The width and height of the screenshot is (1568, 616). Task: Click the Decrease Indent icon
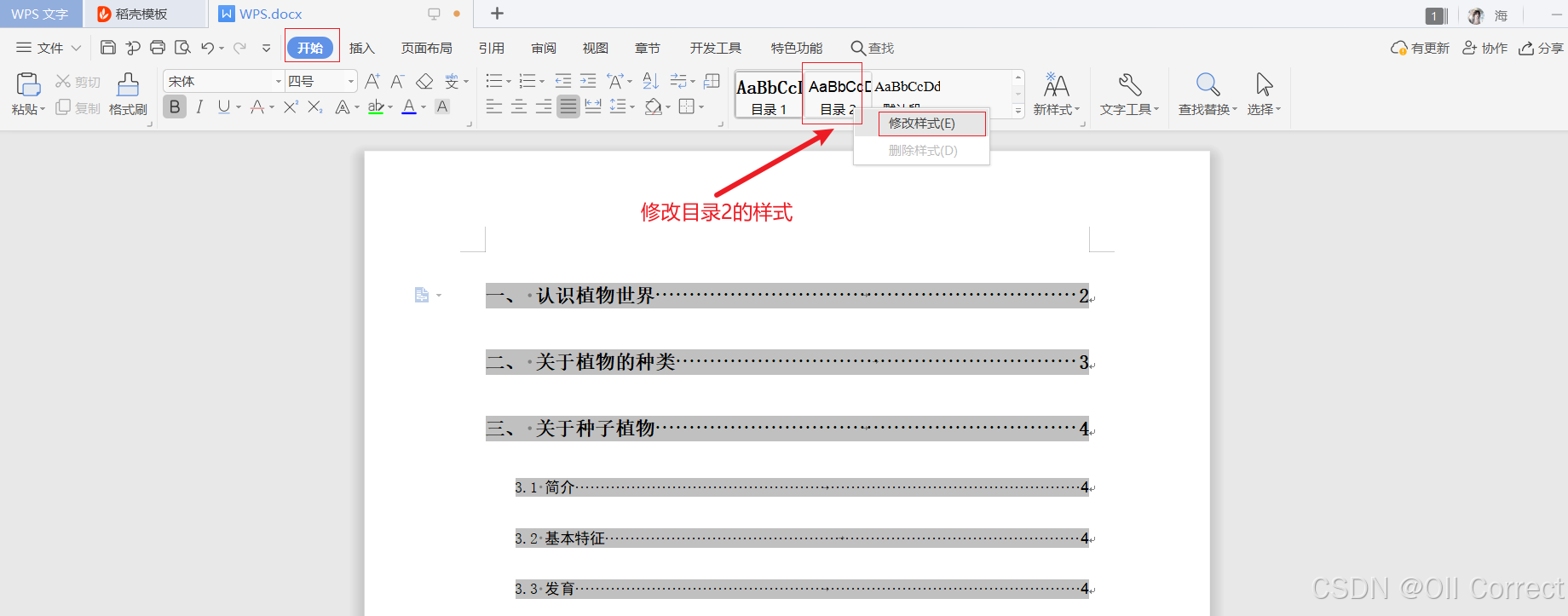point(563,81)
